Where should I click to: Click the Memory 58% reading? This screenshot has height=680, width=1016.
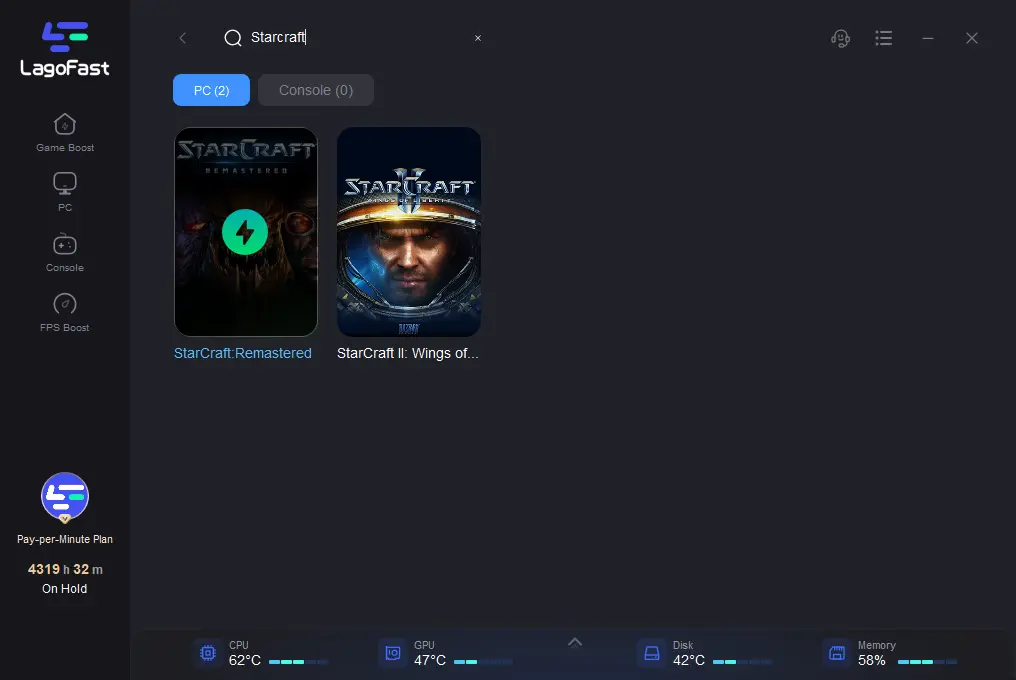[872, 661]
